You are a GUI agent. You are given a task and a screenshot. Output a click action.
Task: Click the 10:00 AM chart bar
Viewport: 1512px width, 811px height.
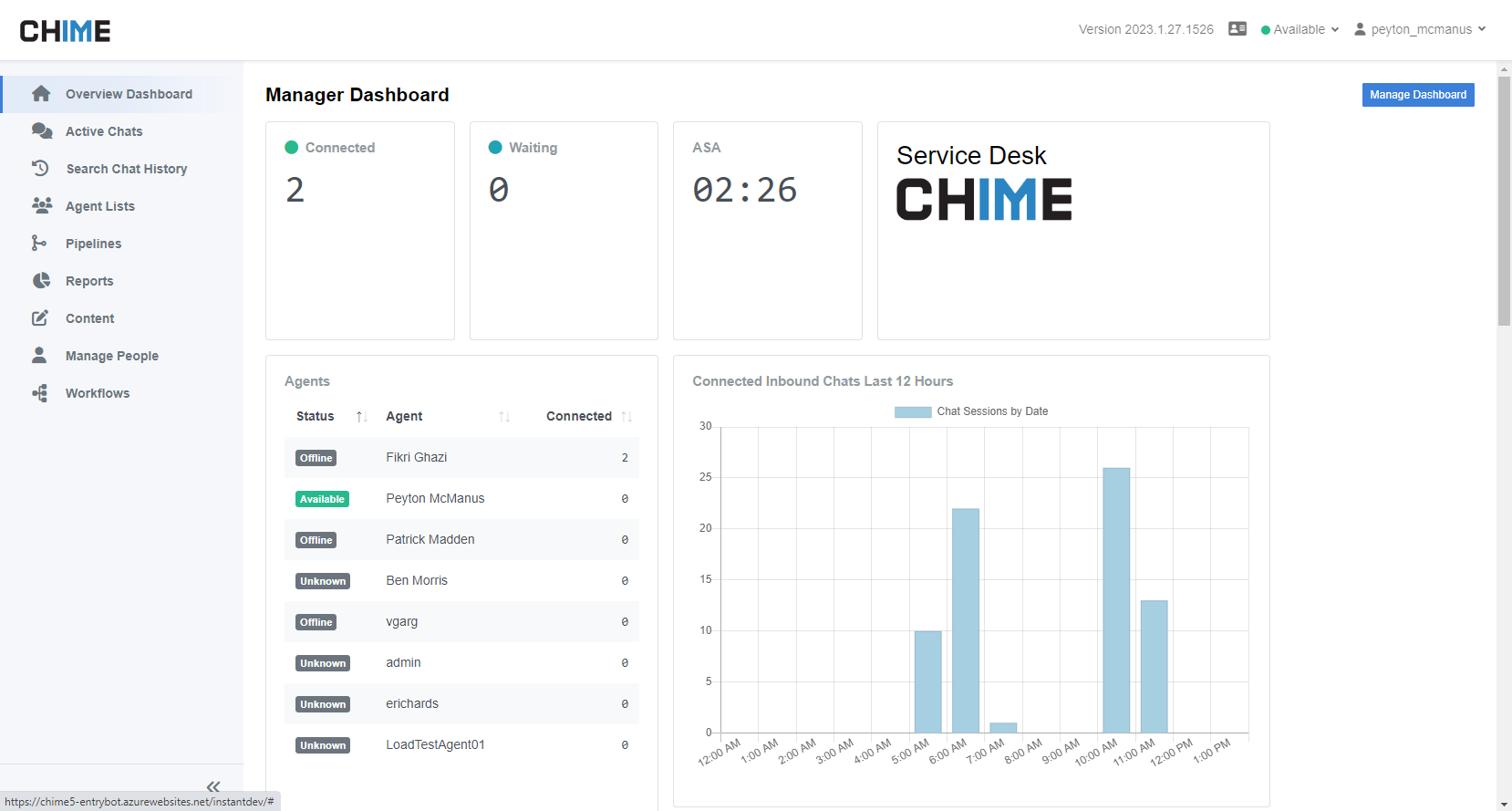click(1116, 600)
